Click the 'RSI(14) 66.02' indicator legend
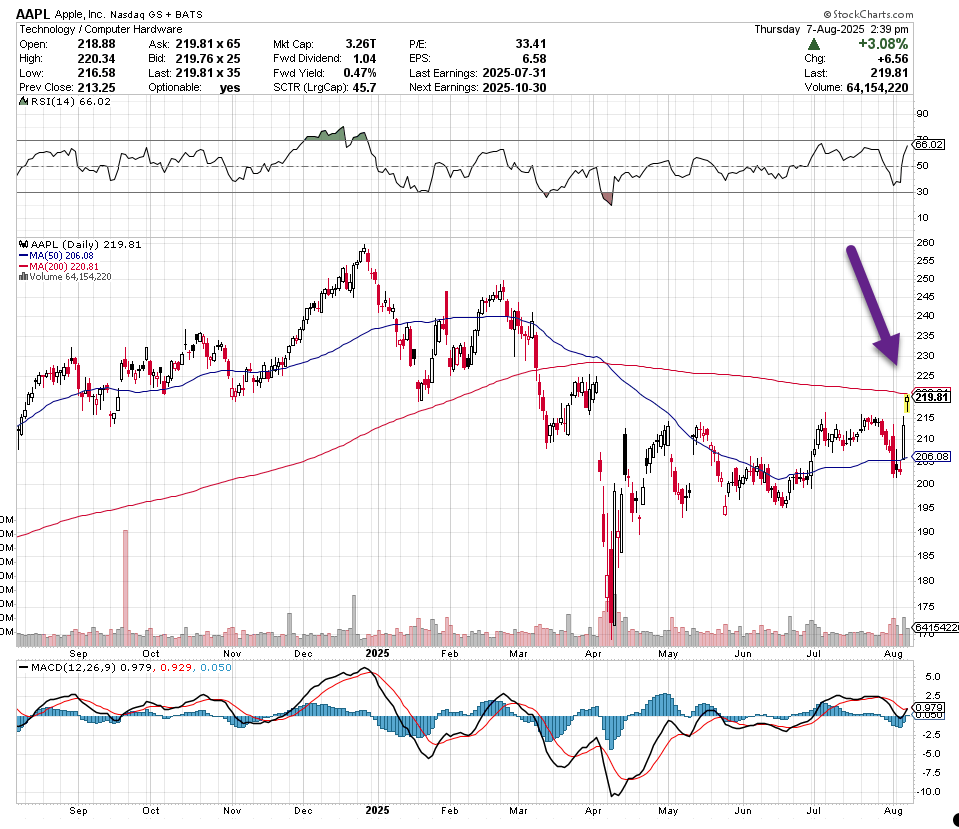The width and height of the screenshot is (959, 829). [70, 102]
